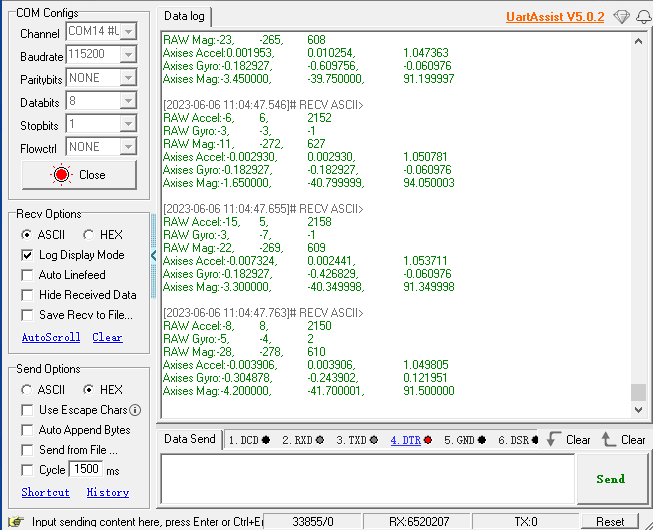Click the red Close port indicator icon

click(x=61, y=175)
